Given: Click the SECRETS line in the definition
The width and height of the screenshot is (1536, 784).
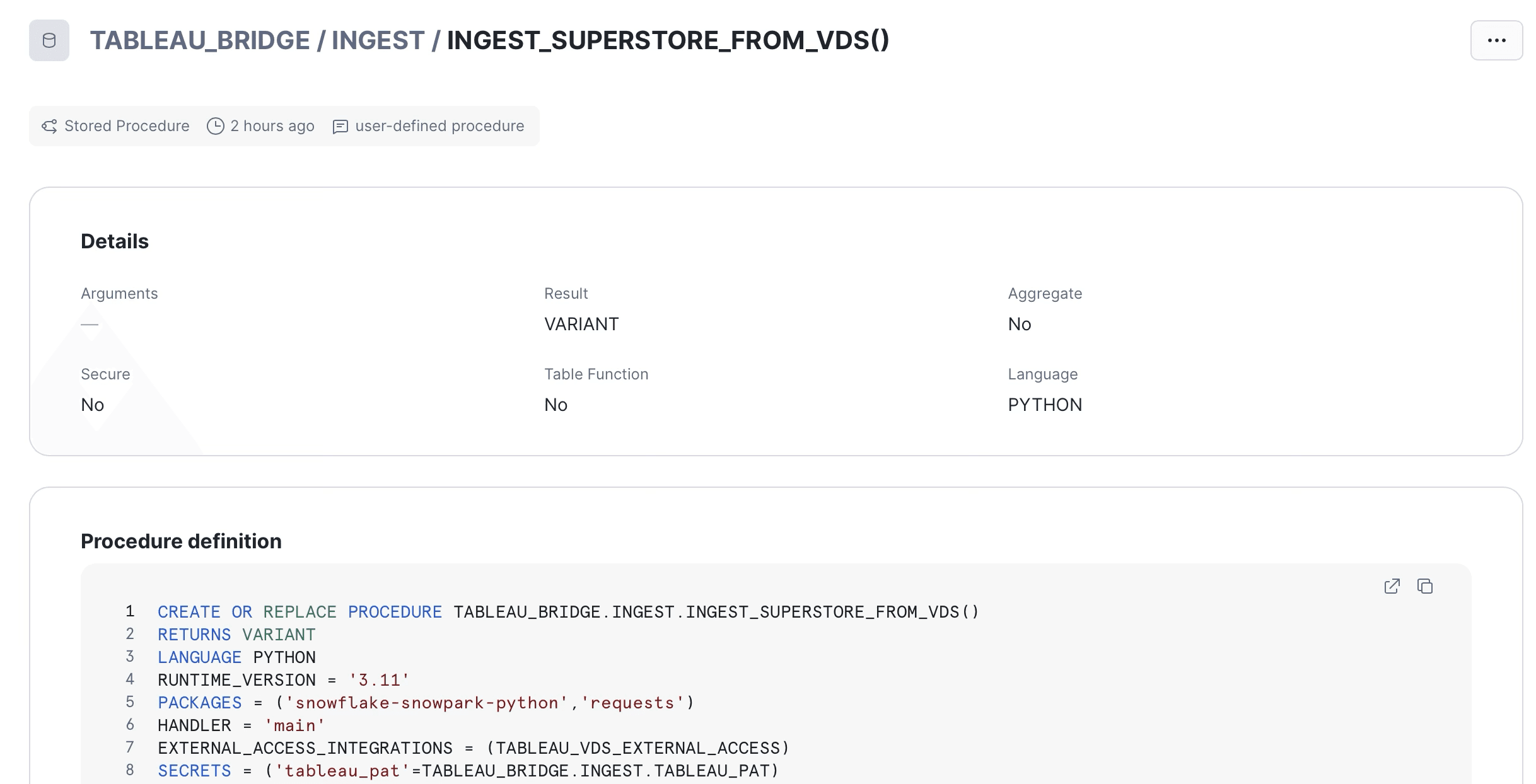Looking at the screenshot, I should pyautogui.click(x=468, y=771).
